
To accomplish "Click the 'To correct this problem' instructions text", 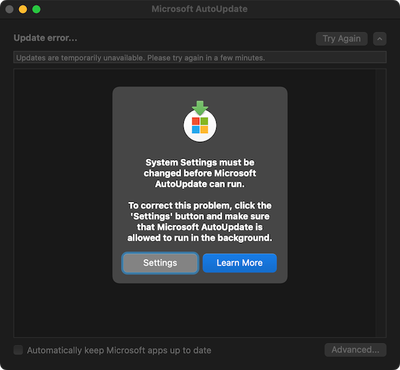I will click(200, 221).
